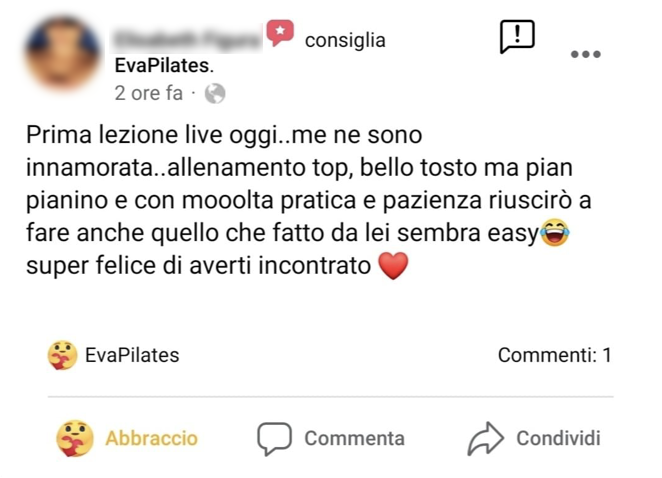Click the speech bubble comment icon
The width and height of the screenshot is (662, 478).
[x=274, y=438]
